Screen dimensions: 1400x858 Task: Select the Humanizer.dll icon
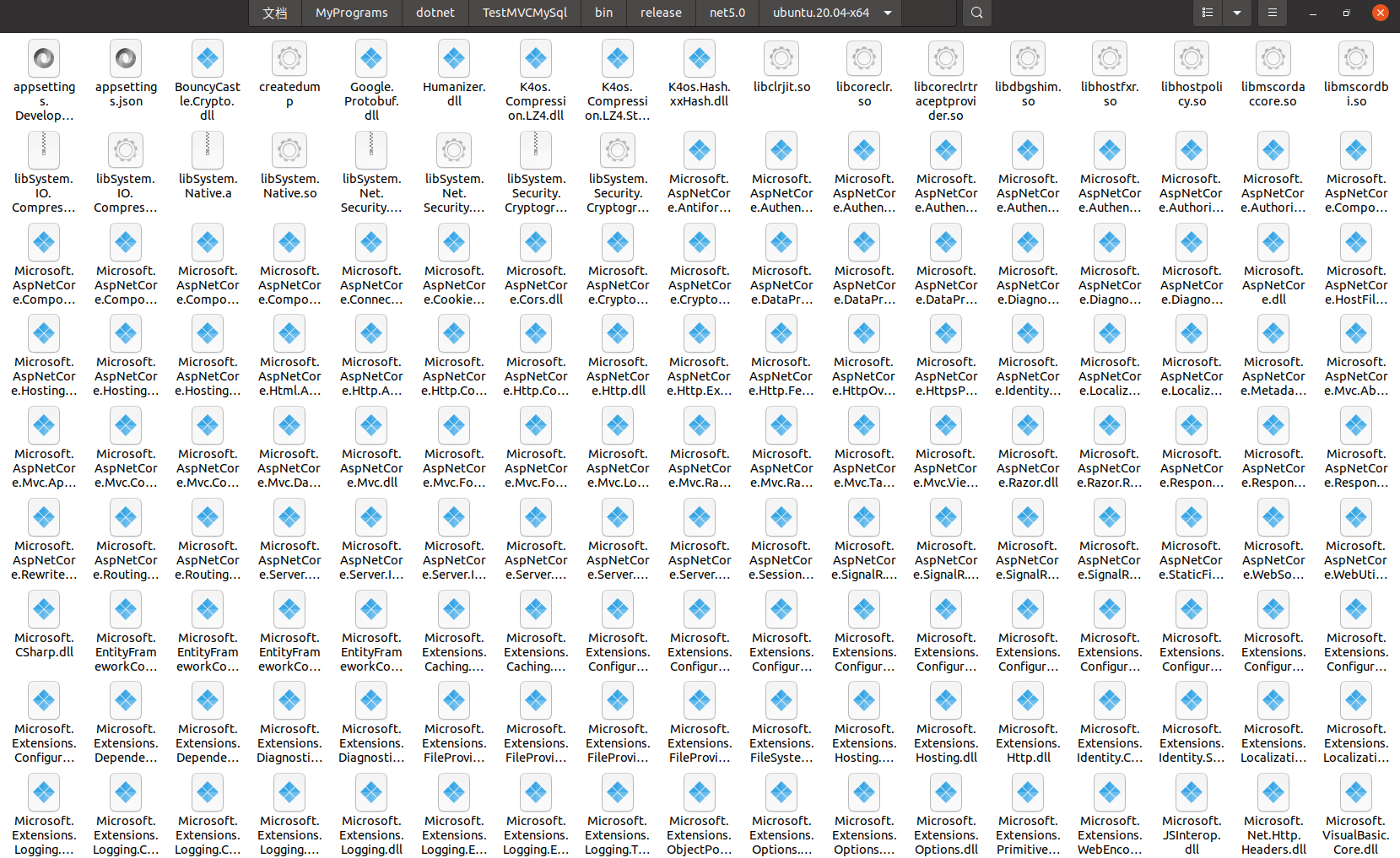point(454,58)
